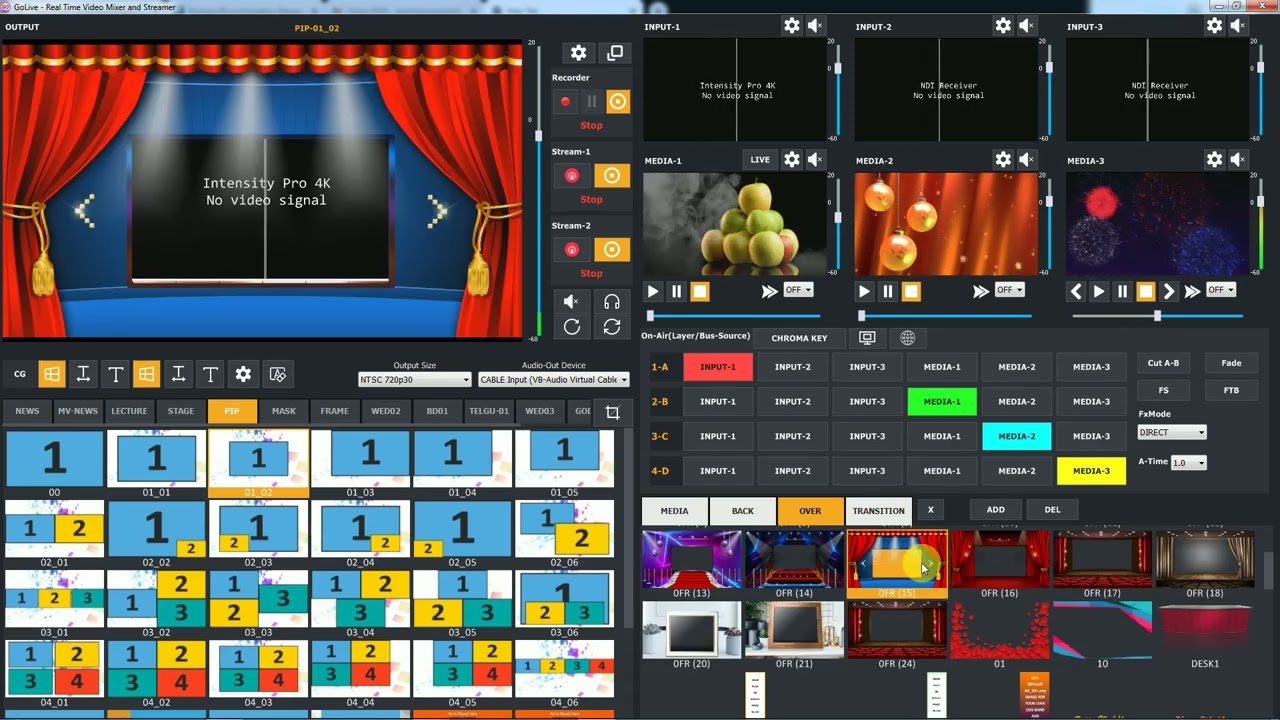Viewport: 1280px width, 720px height.
Task: Toggle the LIVE button on MEDIA-1
Action: pos(760,159)
